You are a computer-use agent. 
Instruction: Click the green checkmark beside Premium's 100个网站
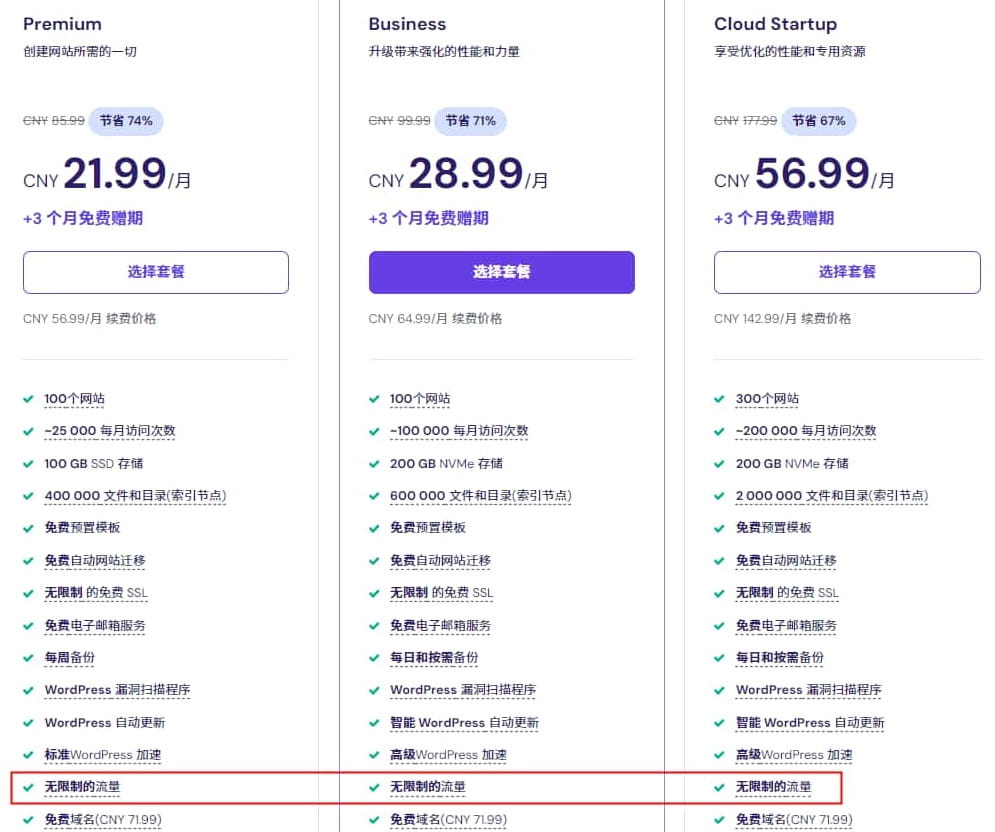[29, 398]
